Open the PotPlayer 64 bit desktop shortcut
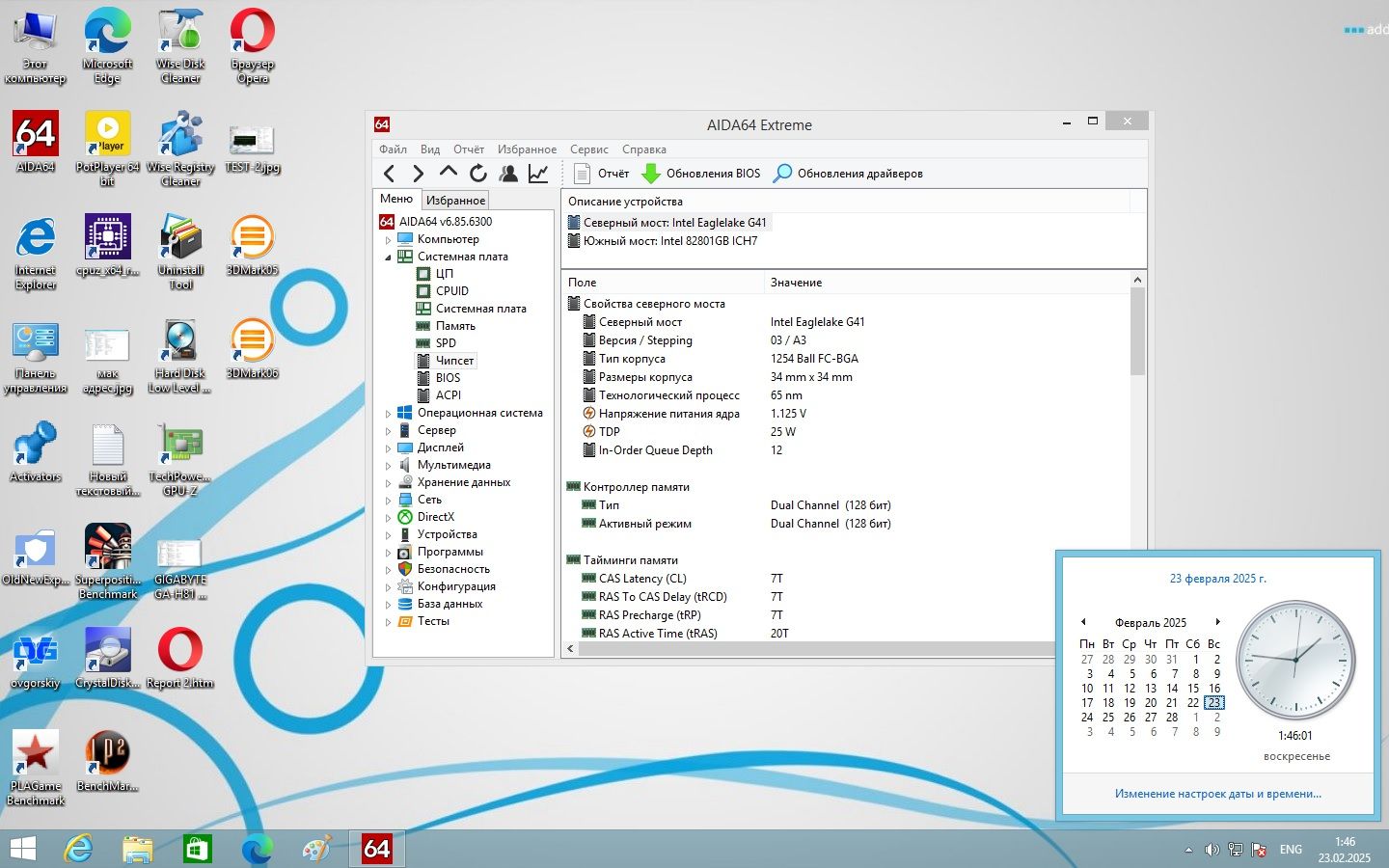 [107, 149]
